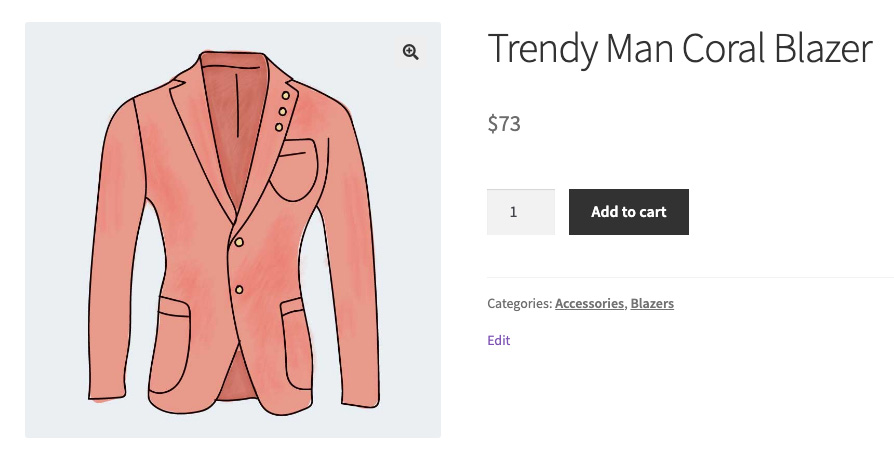894x460 pixels.
Task: Click the purple Edit link
Action: pos(499,340)
